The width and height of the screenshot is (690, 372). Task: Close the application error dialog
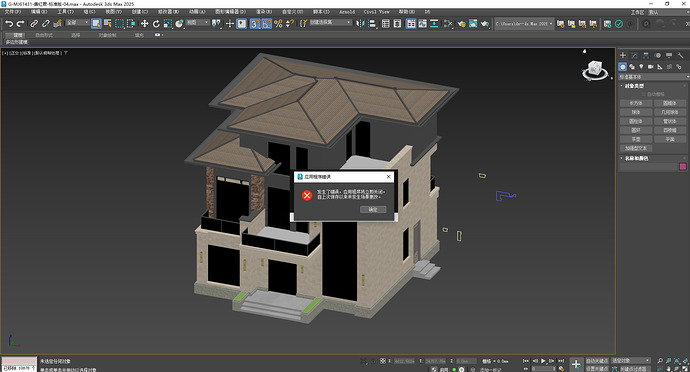pos(389,177)
